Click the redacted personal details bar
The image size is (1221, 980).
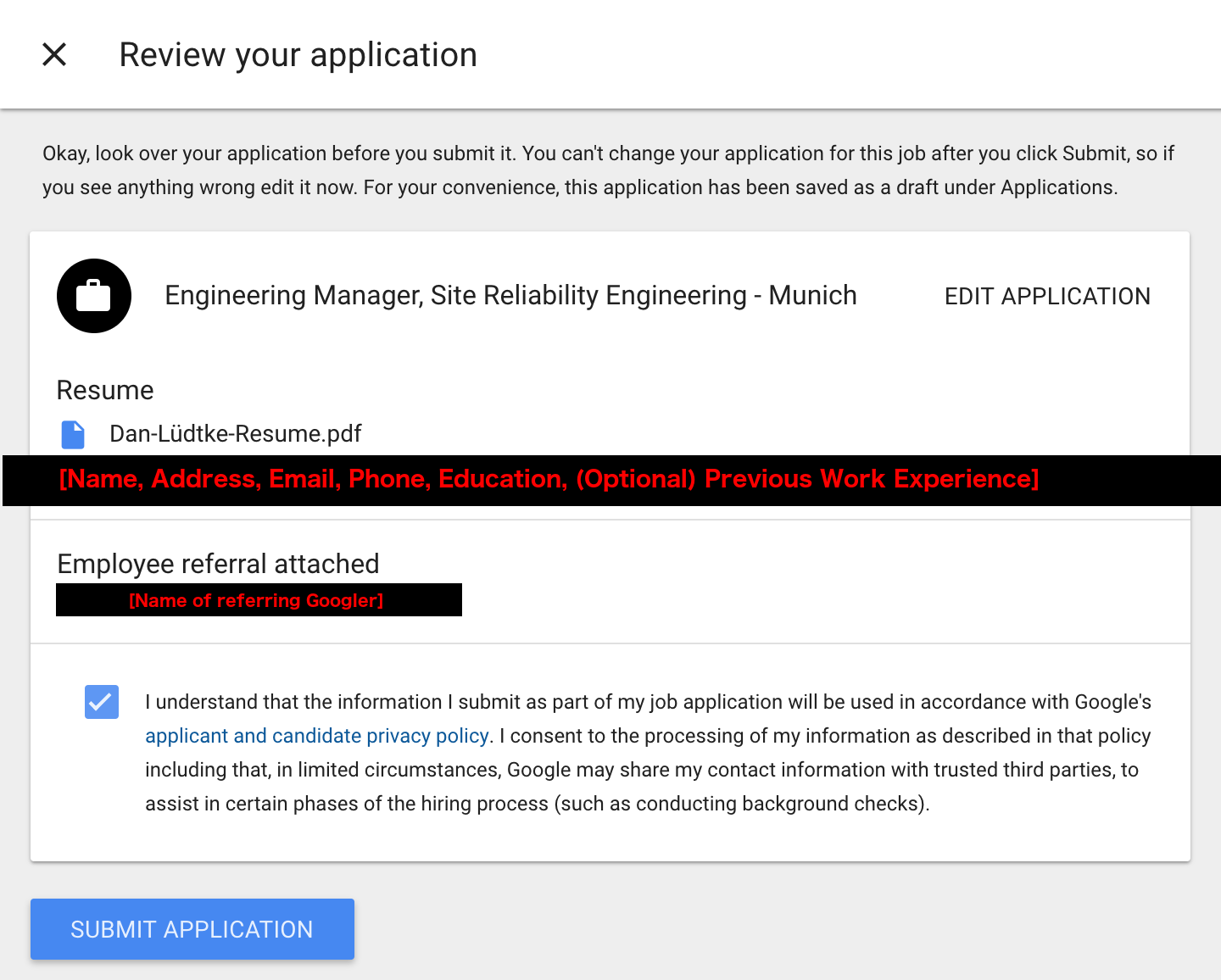click(x=548, y=480)
